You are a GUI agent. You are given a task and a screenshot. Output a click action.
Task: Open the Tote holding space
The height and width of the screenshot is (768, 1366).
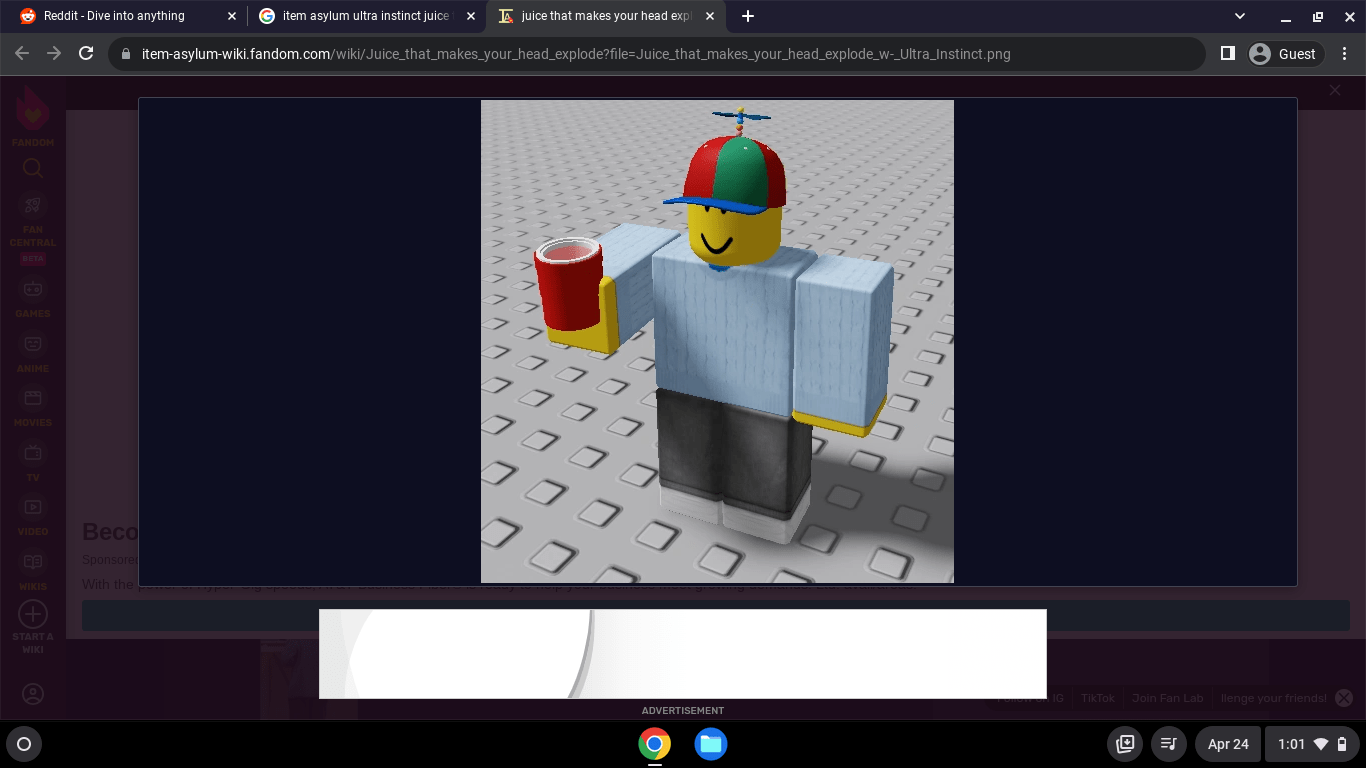click(x=1125, y=744)
